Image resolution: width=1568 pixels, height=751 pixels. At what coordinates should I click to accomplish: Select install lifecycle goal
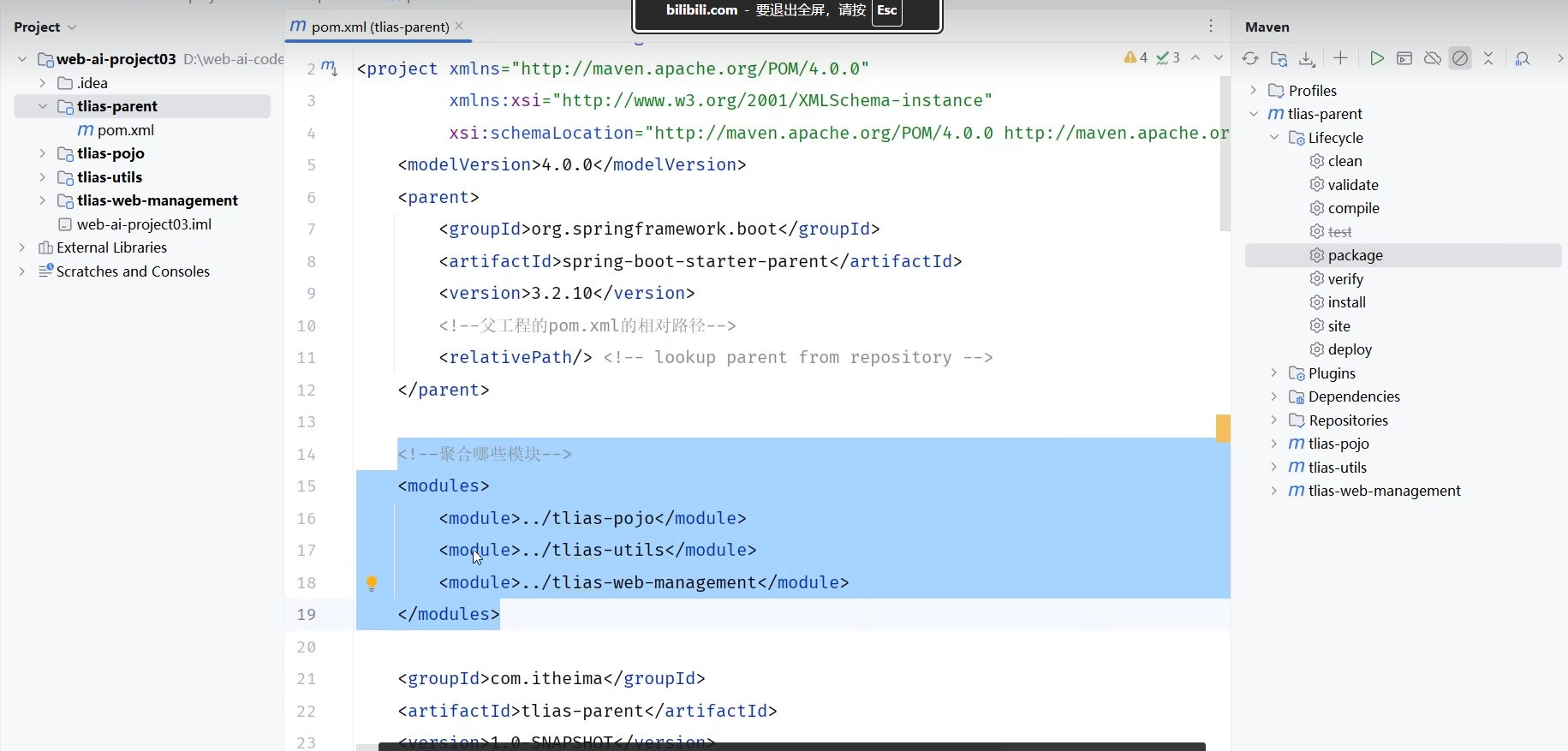(1338, 302)
